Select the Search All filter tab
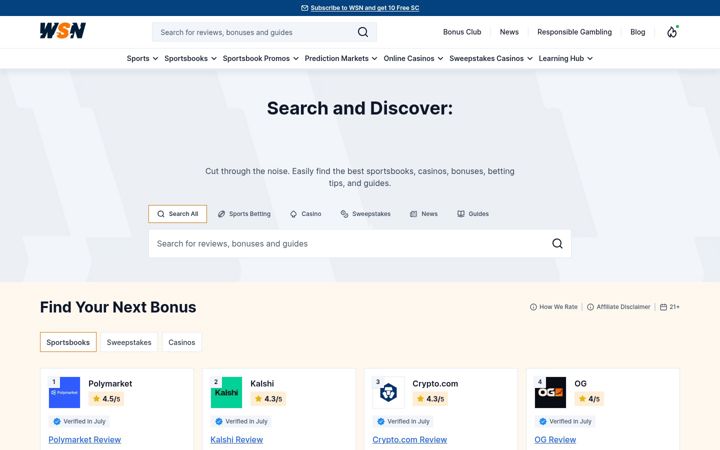This screenshot has width=720, height=450. click(x=177, y=214)
